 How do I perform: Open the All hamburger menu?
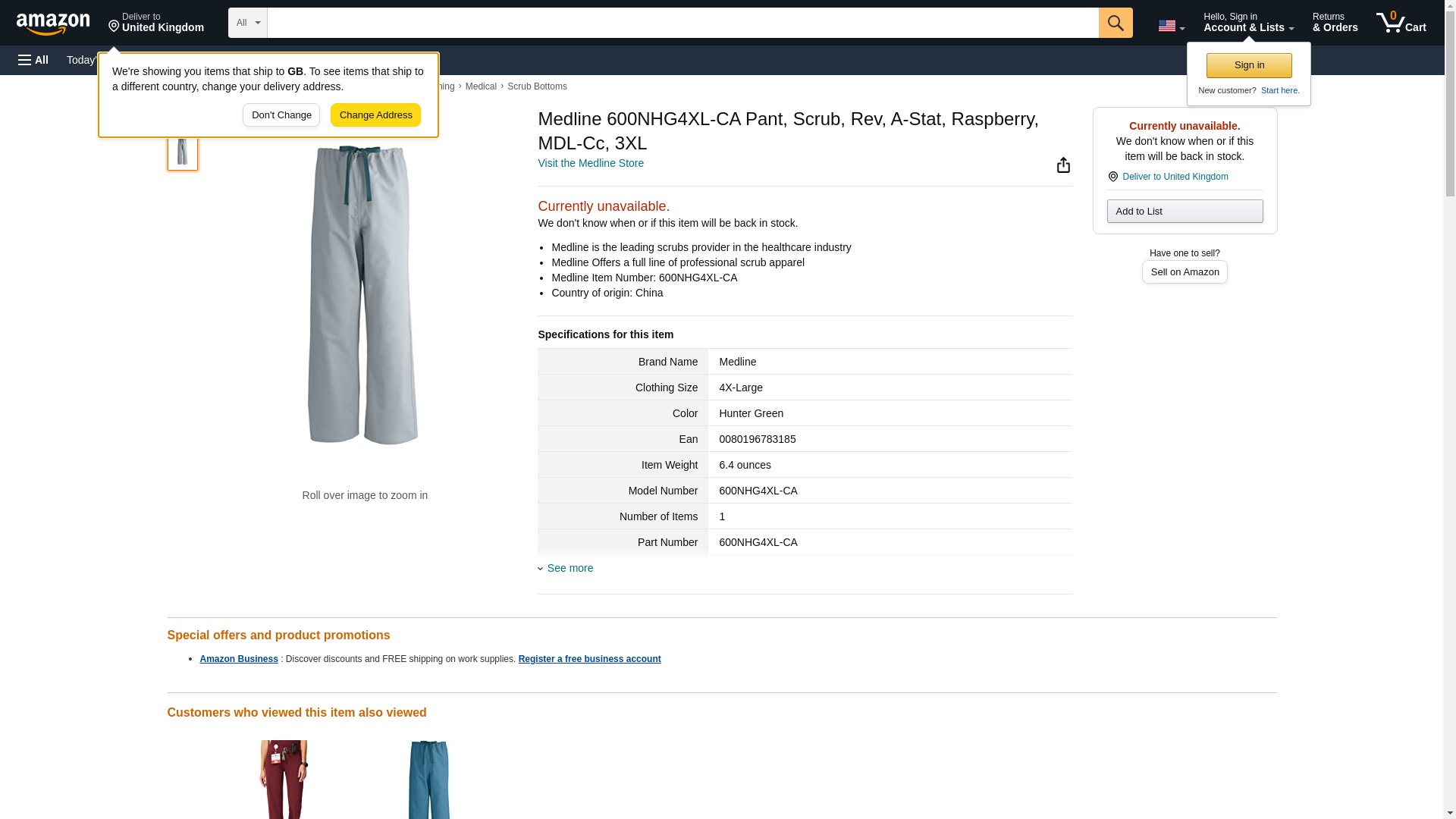tap(33, 60)
